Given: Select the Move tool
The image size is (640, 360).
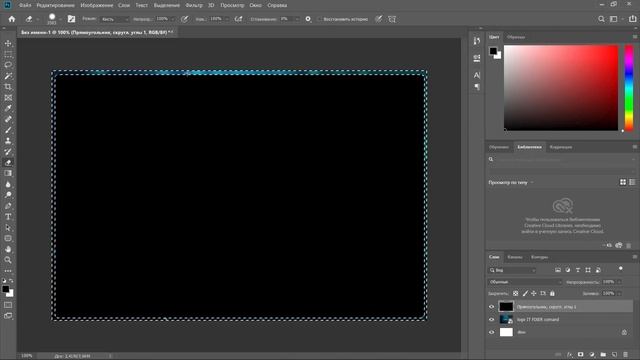Looking at the screenshot, I should [8, 43].
